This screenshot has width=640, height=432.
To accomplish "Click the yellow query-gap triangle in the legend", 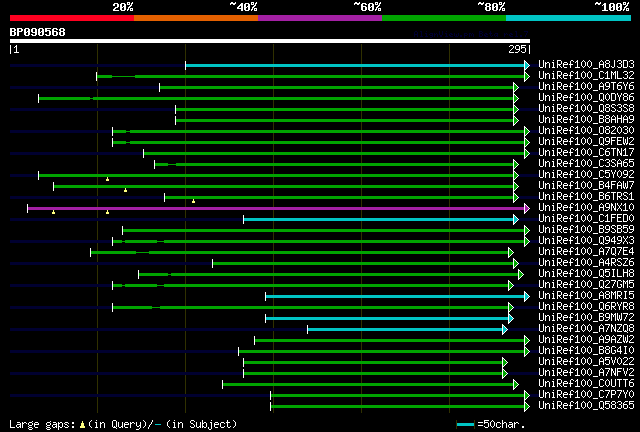I will [x=82, y=425].
